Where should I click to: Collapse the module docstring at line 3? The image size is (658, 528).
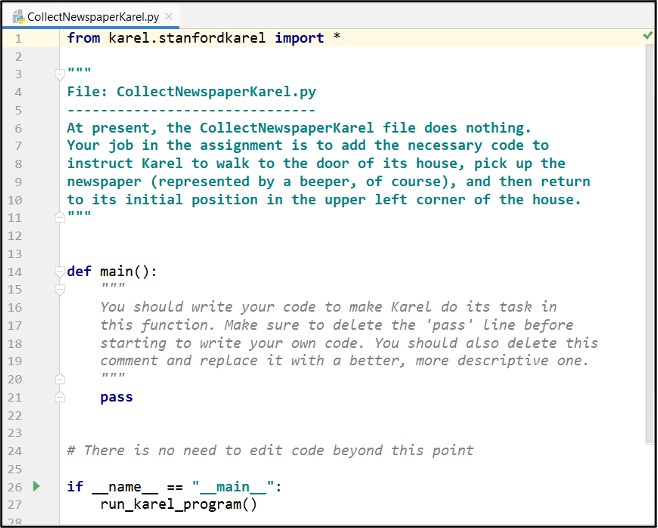click(x=60, y=74)
